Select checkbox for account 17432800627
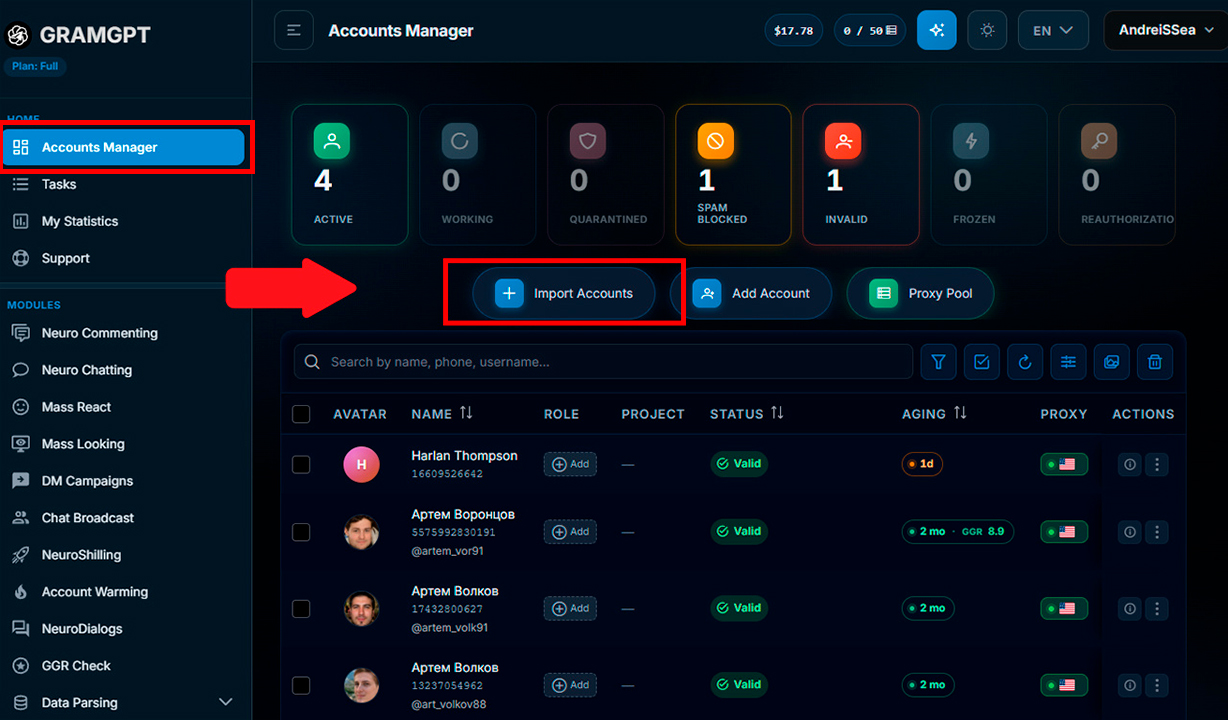The image size is (1228, 720). [x=301, y=608]
